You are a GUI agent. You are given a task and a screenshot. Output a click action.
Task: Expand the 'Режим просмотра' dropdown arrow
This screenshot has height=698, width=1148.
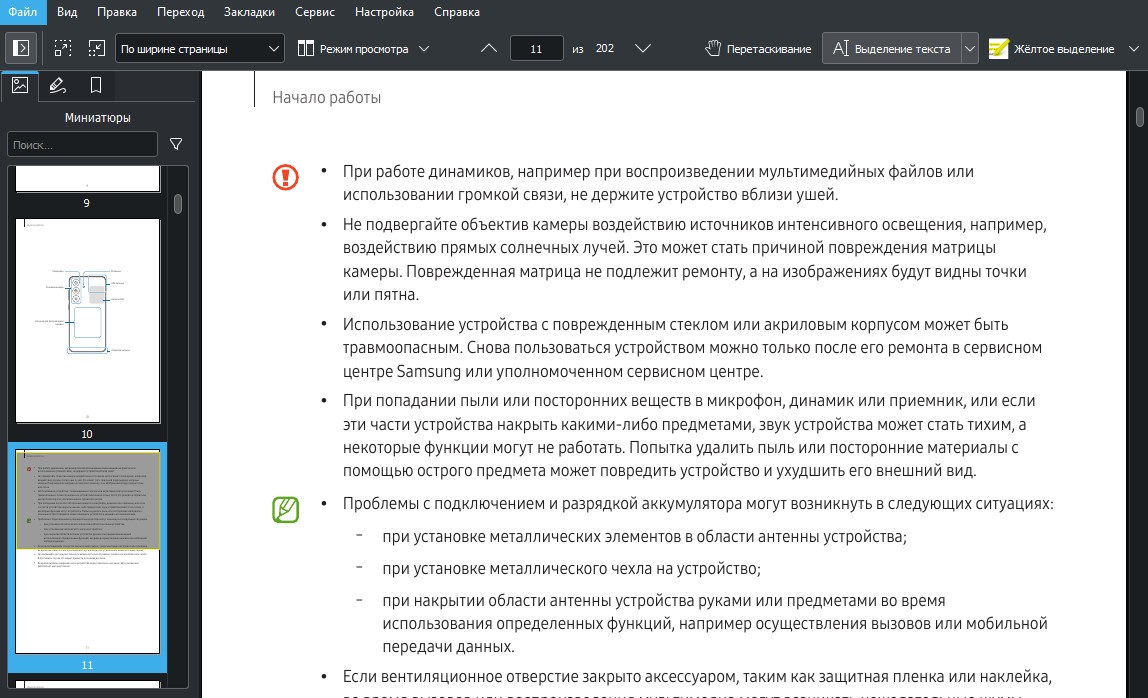pos(424,48)
